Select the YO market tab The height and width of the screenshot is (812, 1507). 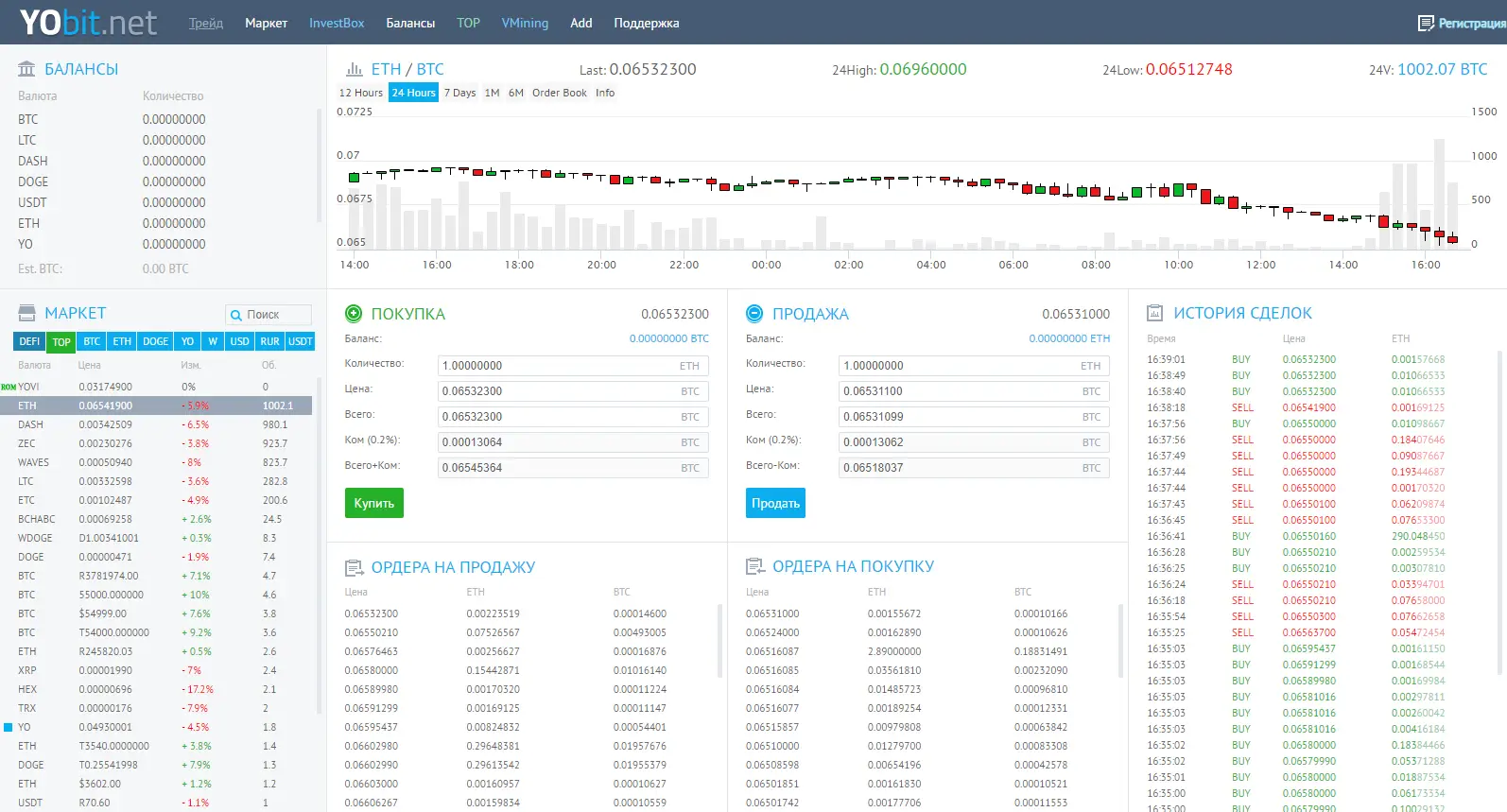click(187, 341)
